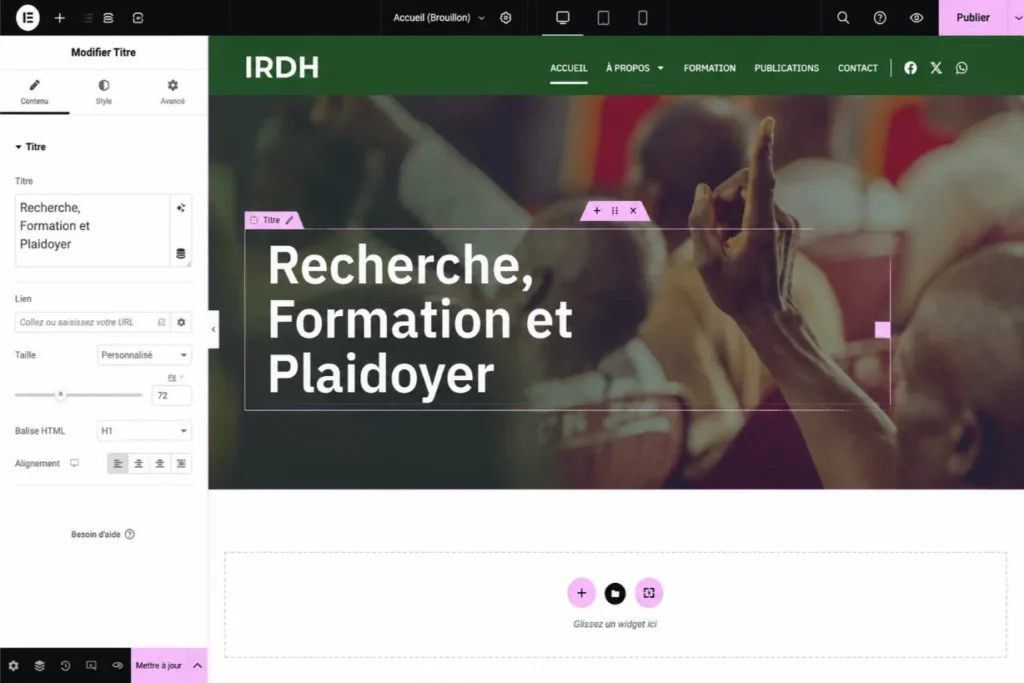Open the Style tab
The width and height of the screenshot is (1024, 683).
coord(104,92)
